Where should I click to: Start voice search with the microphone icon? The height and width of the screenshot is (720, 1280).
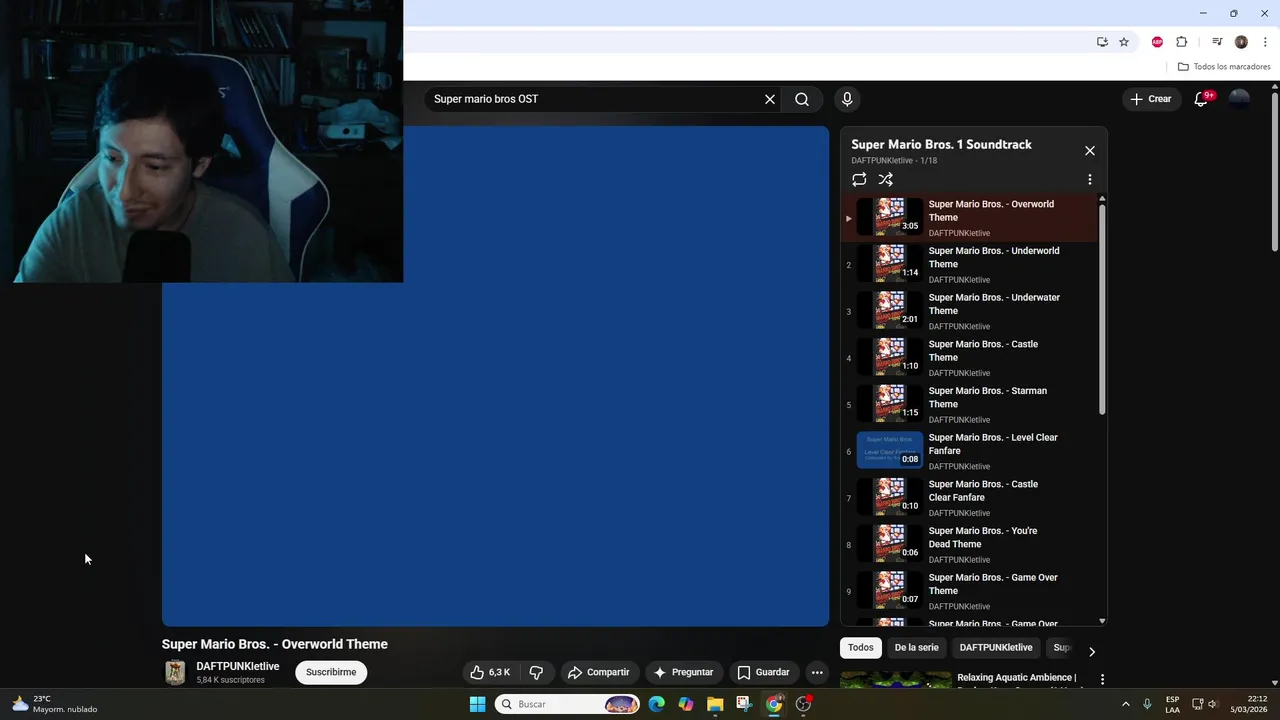coord(847,99)
